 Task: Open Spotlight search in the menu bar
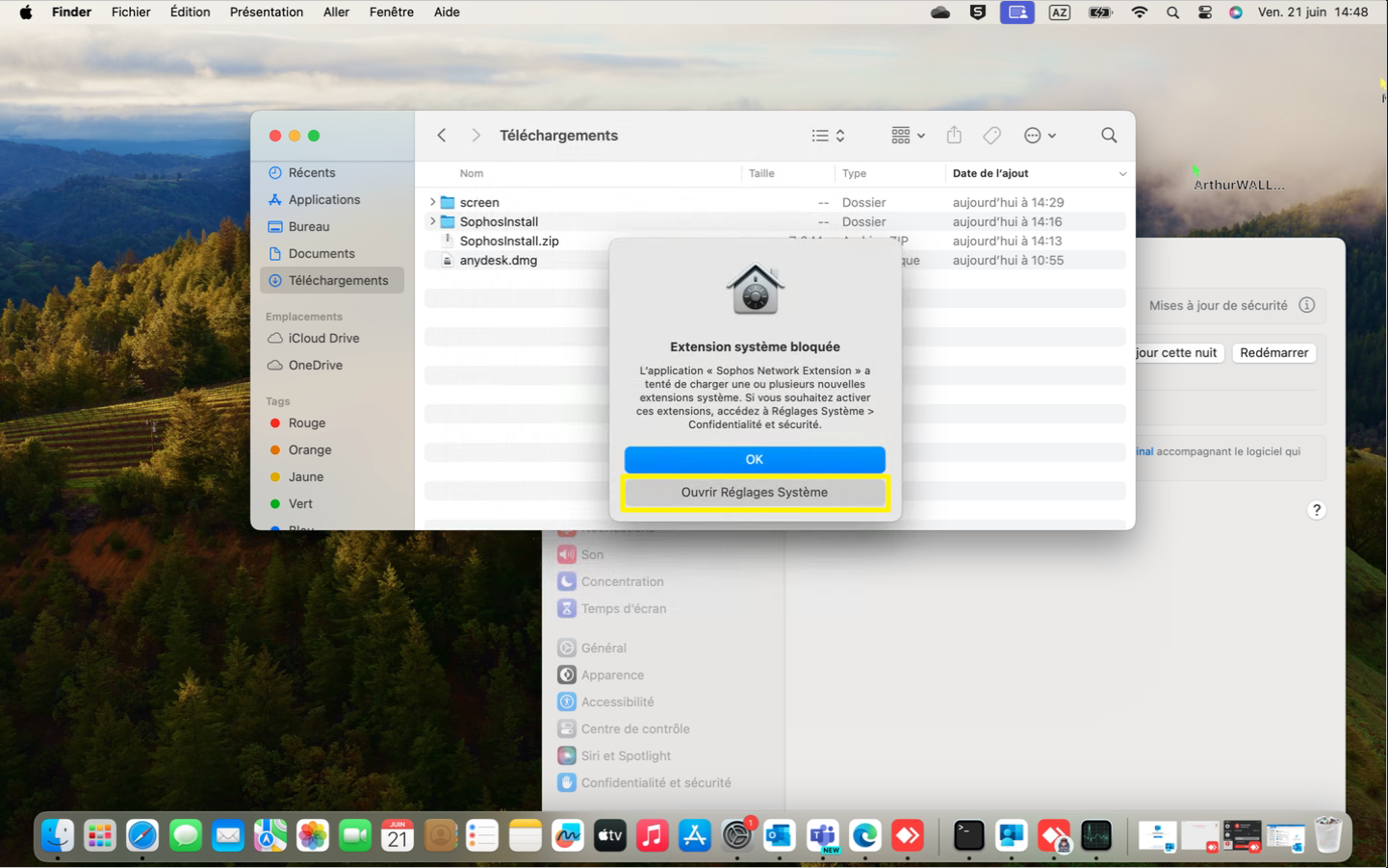pos(1172,13)
